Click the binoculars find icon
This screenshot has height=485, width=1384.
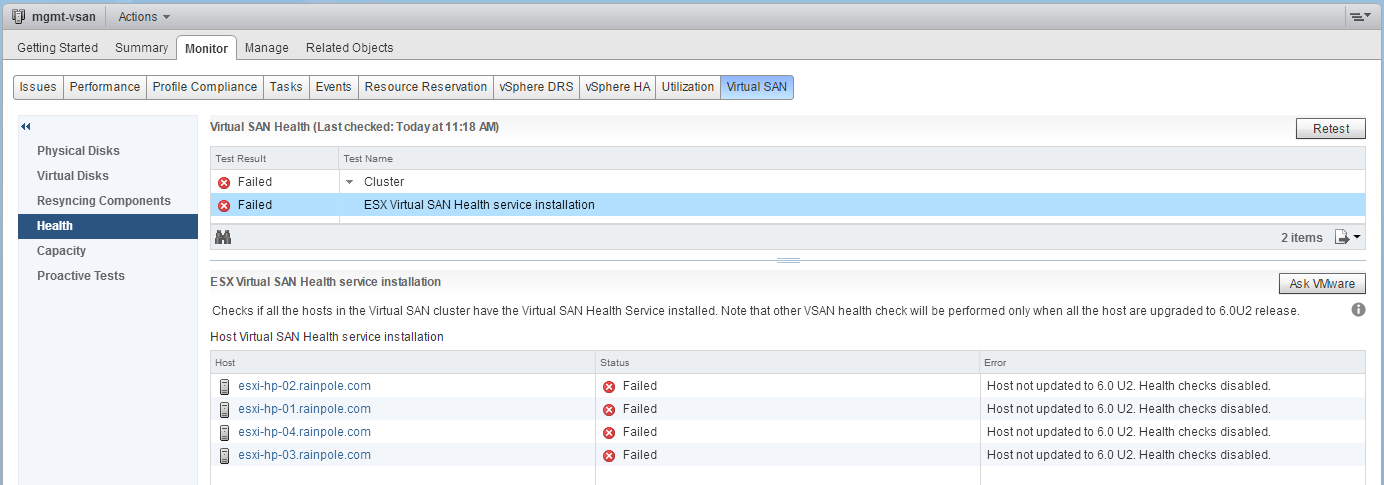tap(224, 238)
